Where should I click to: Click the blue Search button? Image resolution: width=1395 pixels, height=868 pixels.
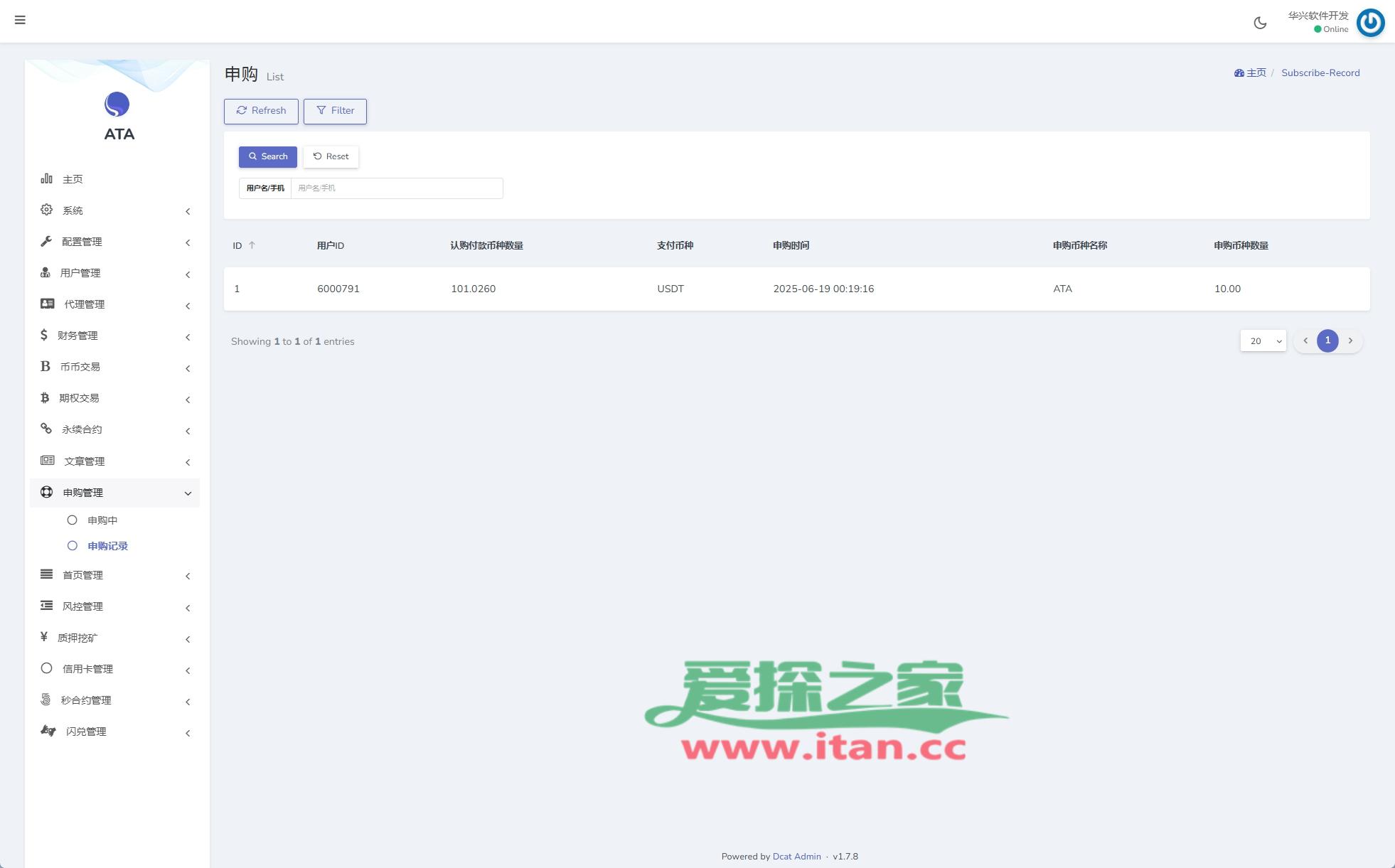268,156
